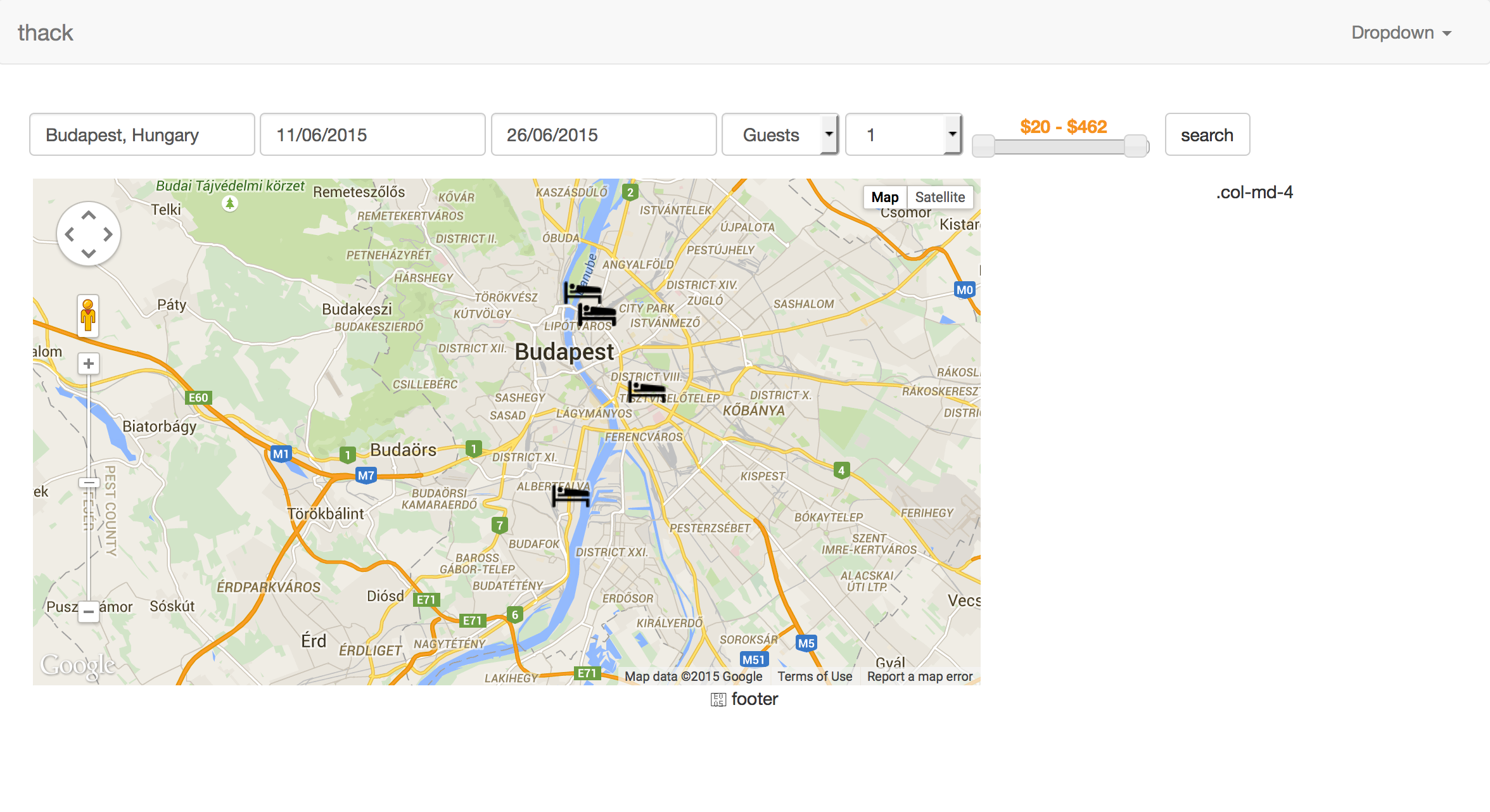Pan map upward using the up arrow

pos(89,216)
